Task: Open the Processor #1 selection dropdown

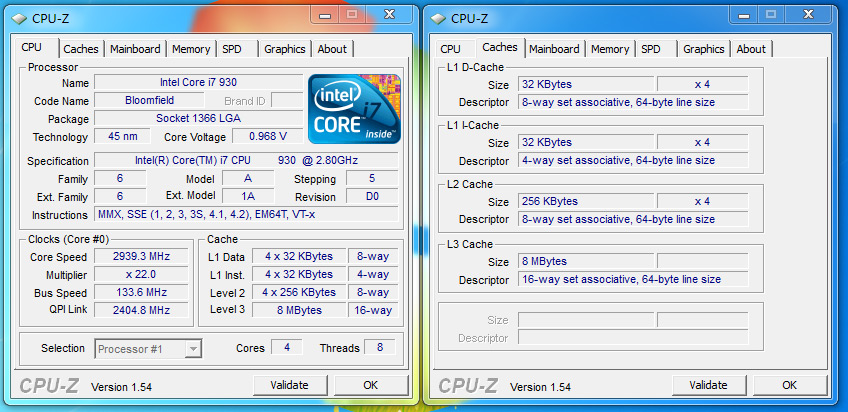Action: click(x=149, y=349)
